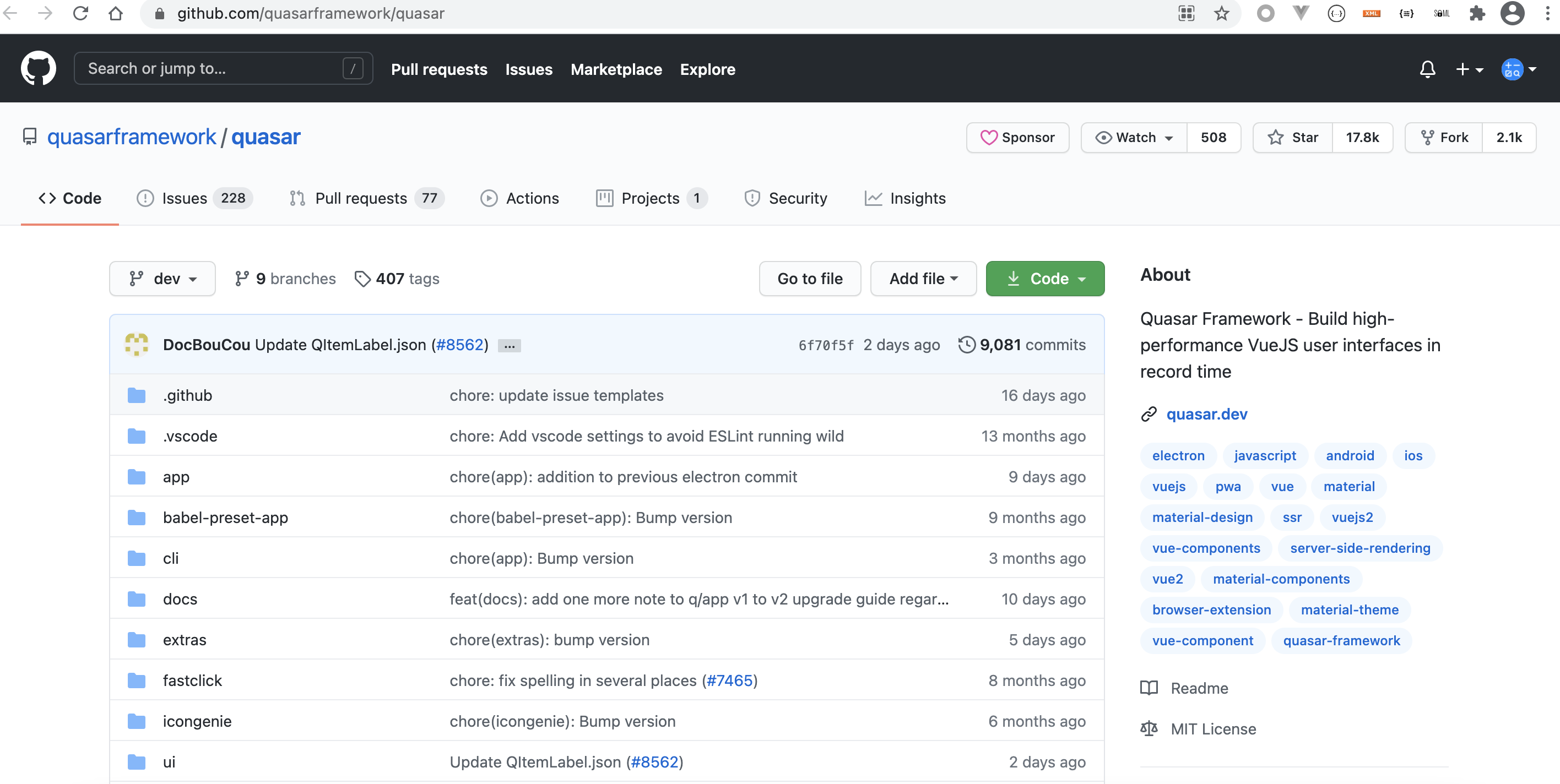Open the quasar.dev website link
The height and width of the screenshot is (784, 1560).
pos(1207,414)
